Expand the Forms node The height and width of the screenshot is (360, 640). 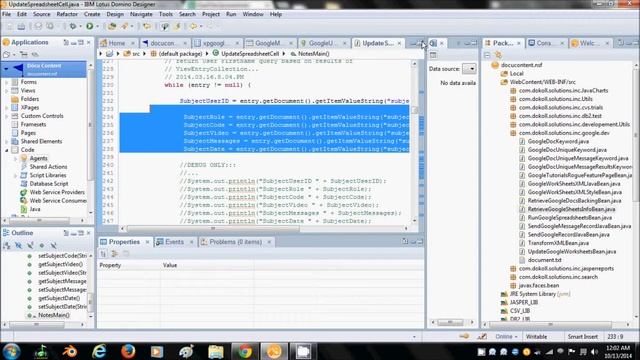point(7,82)
